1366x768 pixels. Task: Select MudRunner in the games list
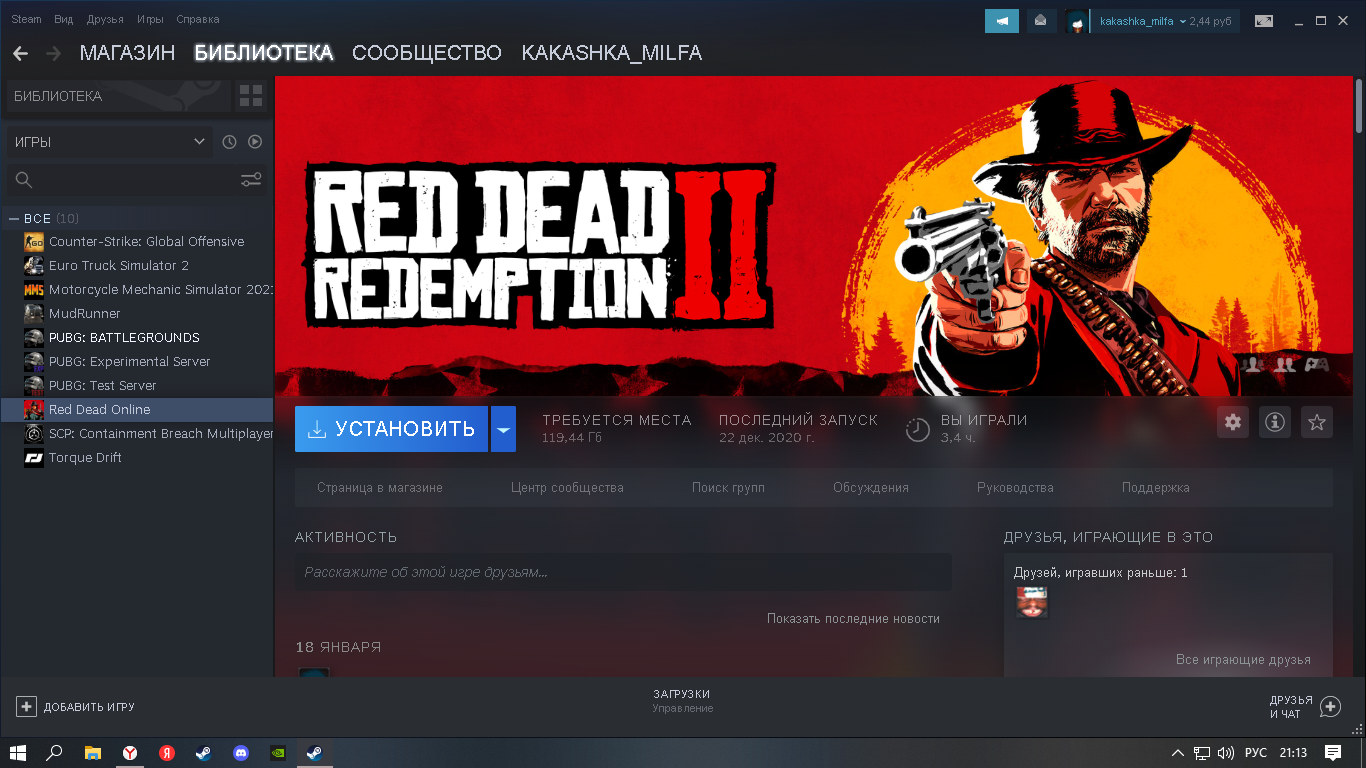(x=137, y=314)
